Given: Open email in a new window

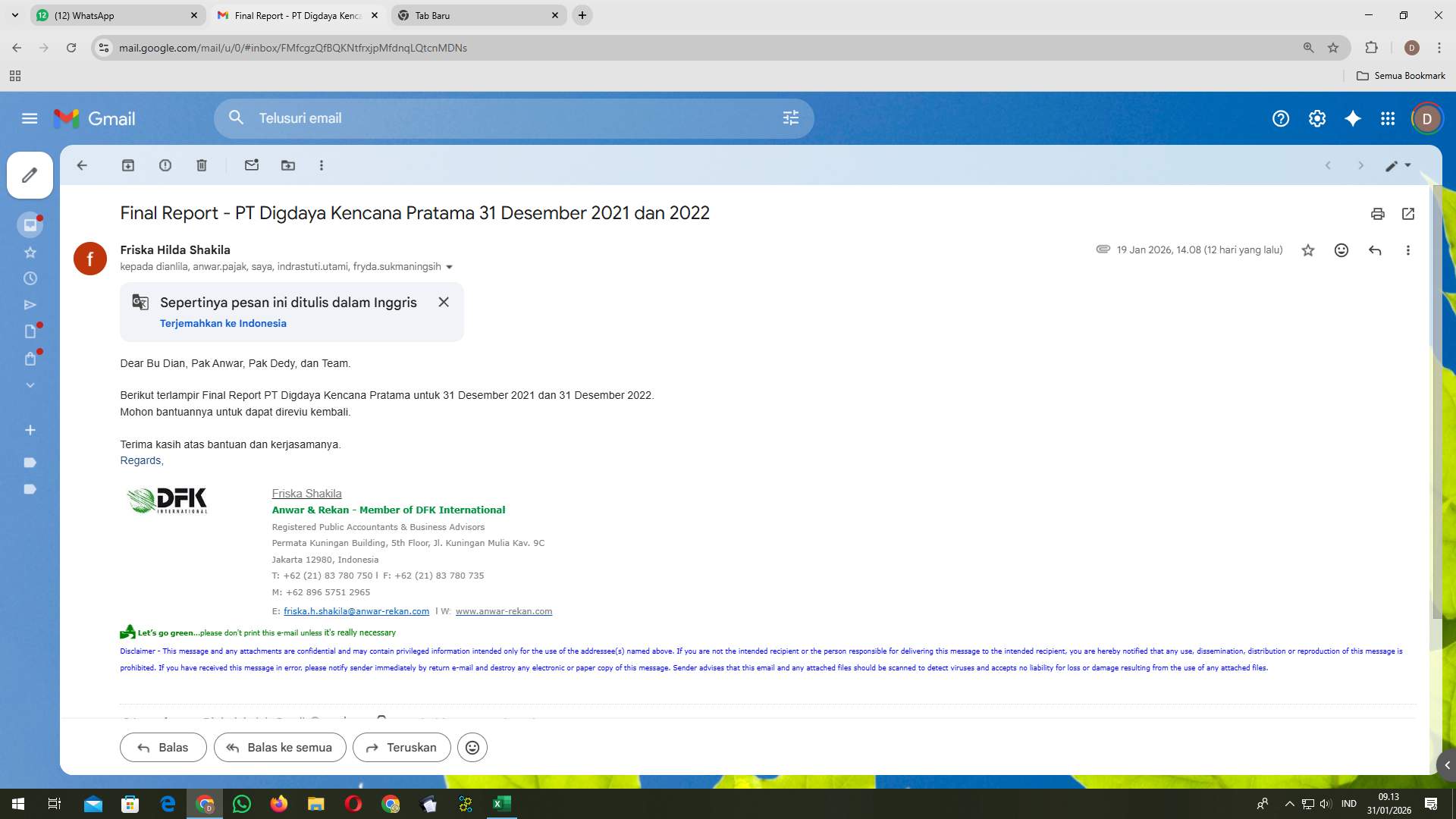Looking at the screenshot, I should [1408, 214].
